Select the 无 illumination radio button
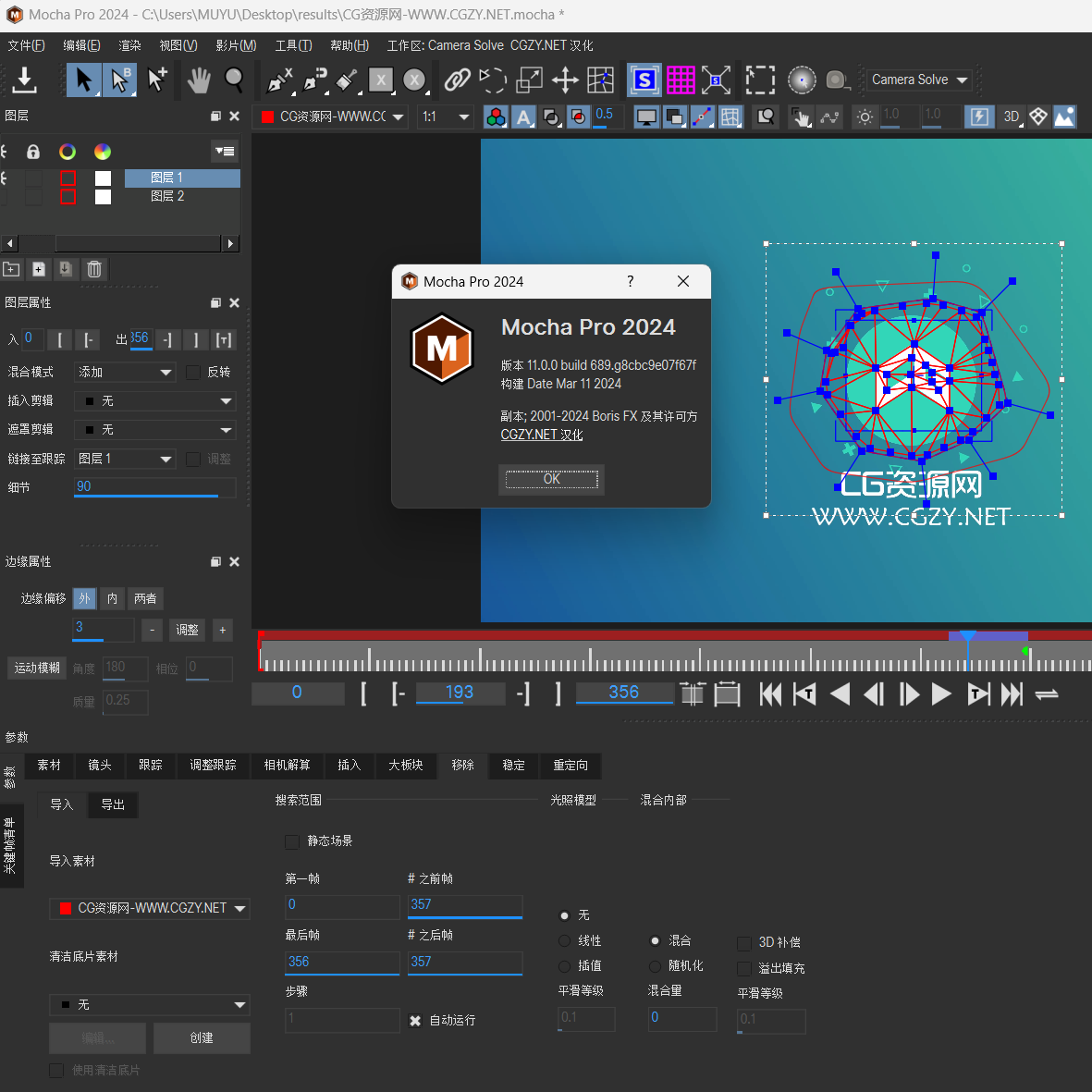The image size is (1092, 1092). (565, 915)
